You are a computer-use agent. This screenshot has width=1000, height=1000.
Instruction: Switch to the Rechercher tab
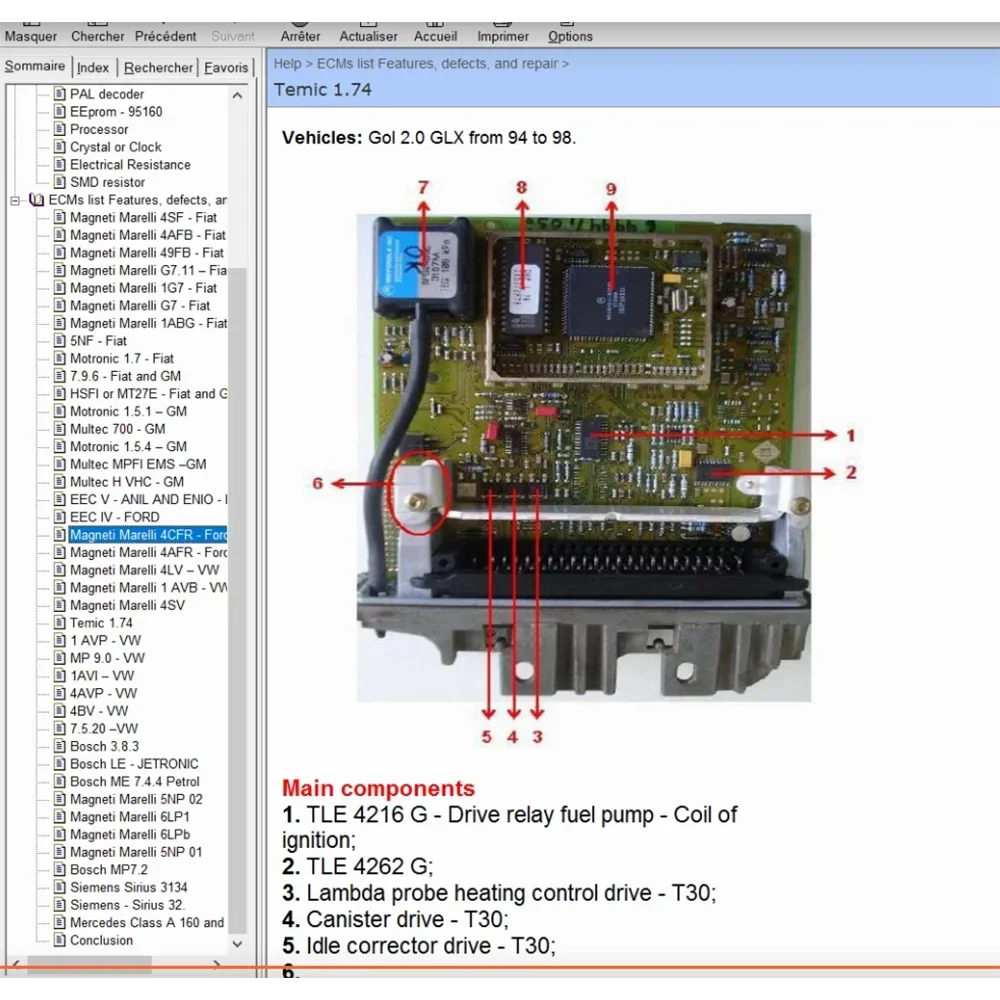pyautogui.click(x=158, y=68)
